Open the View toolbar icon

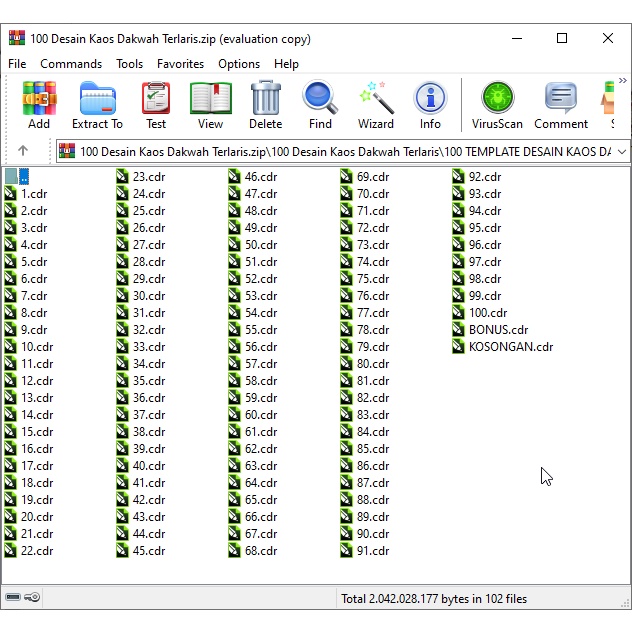click(x=210, y=105)
